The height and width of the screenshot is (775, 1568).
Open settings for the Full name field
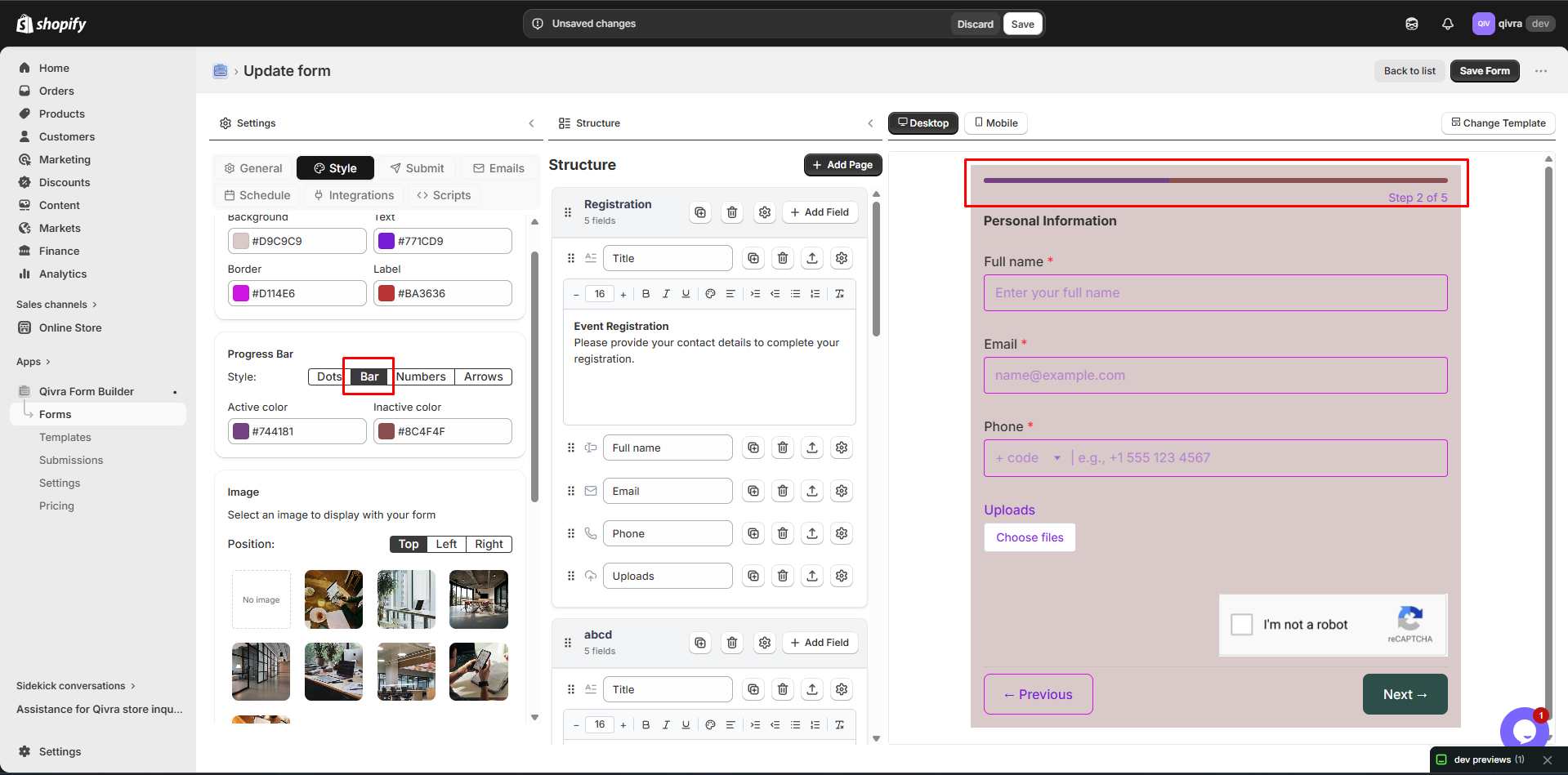click(842, 448)
